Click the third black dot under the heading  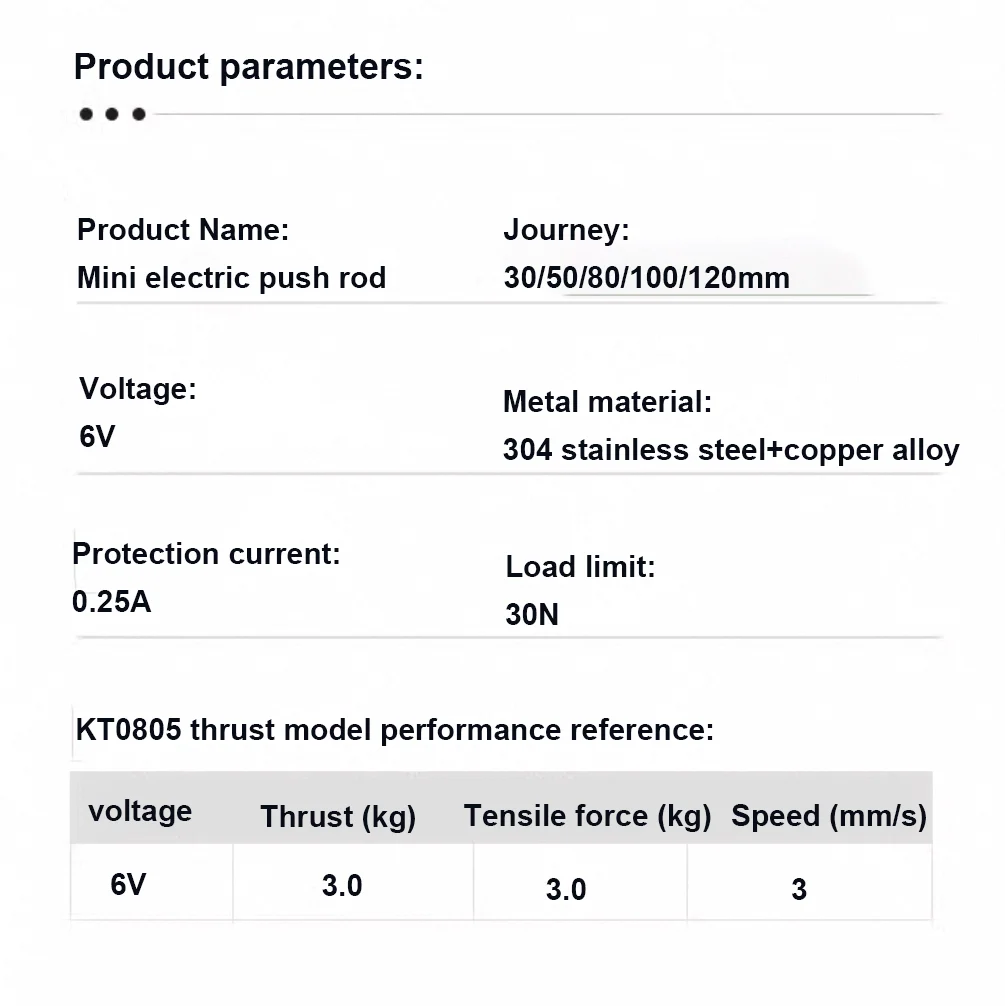[x=139, y=114]
